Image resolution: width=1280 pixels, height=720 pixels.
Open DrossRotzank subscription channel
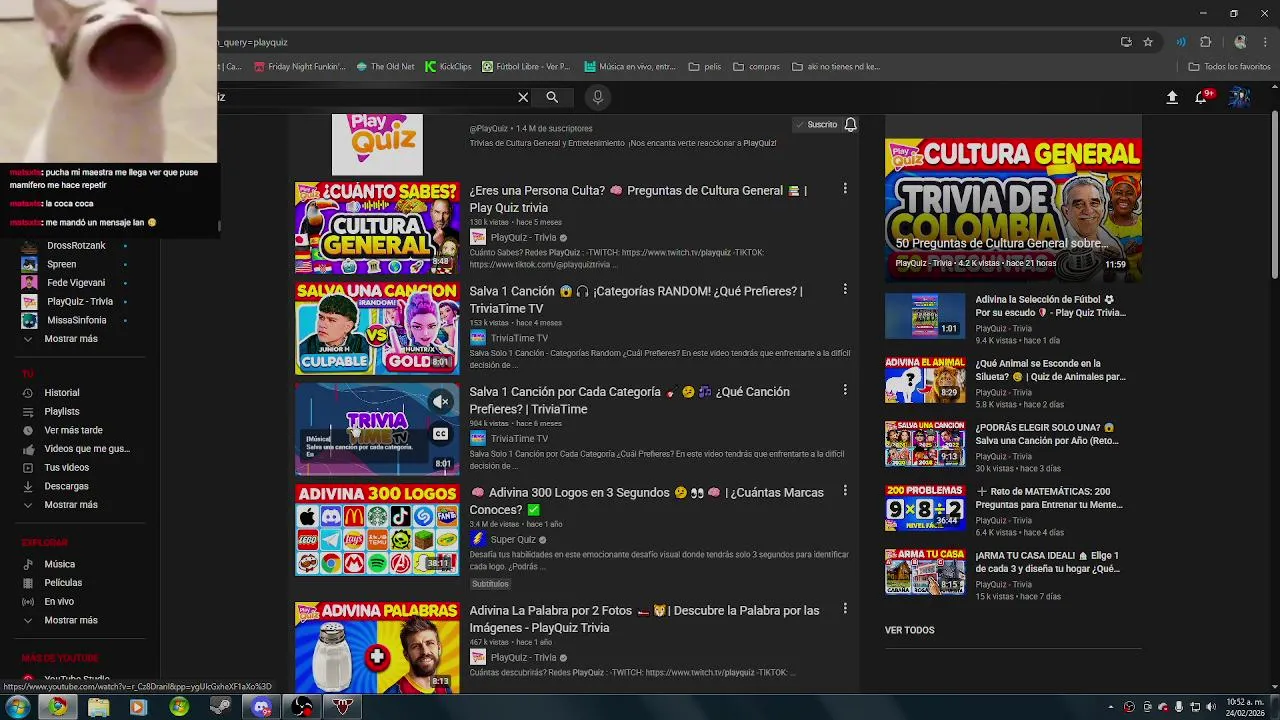tap(76, 246)
